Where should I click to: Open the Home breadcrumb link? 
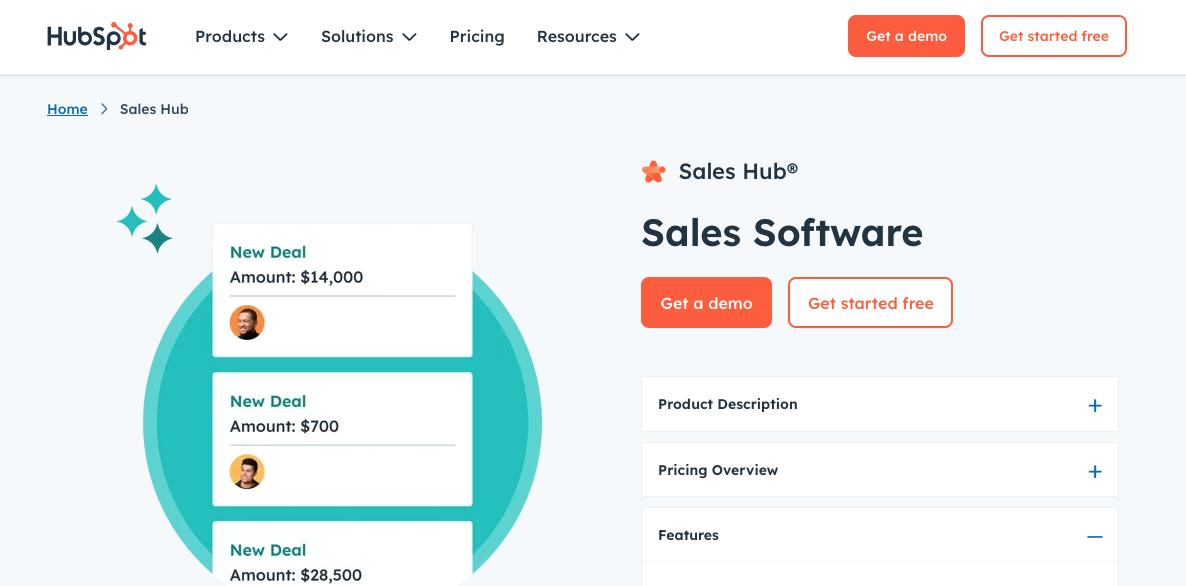point(67,109)
